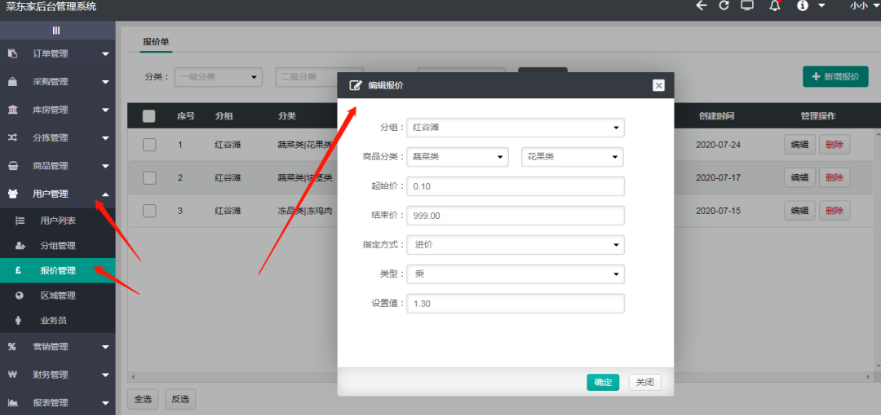Click the 确定 confirm button
This screenshot has width=882, height=415.
tap(603, 382)
